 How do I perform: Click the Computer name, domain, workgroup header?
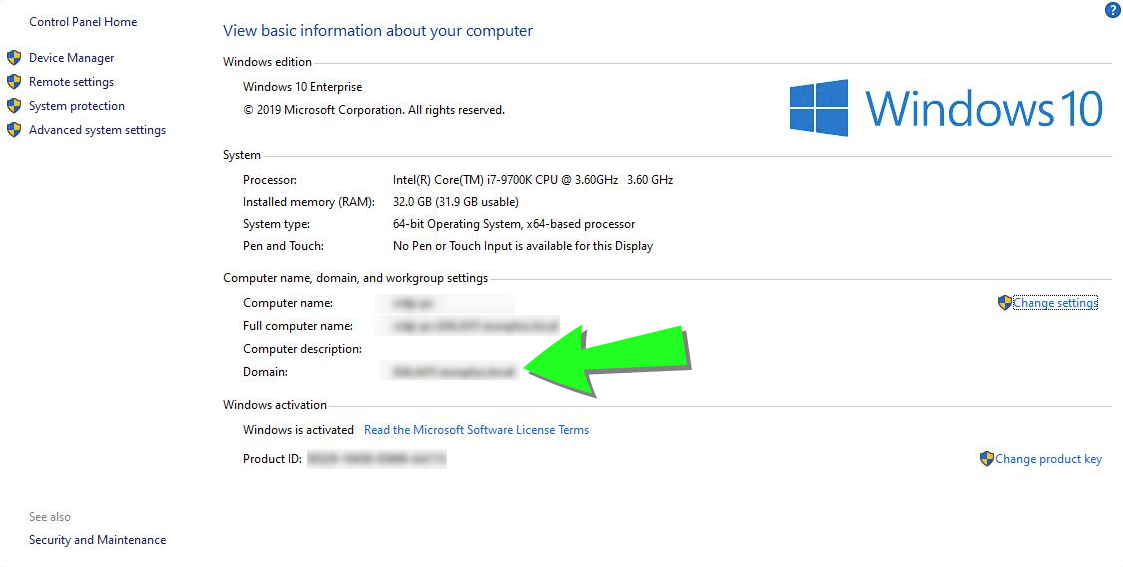point(355,278)
